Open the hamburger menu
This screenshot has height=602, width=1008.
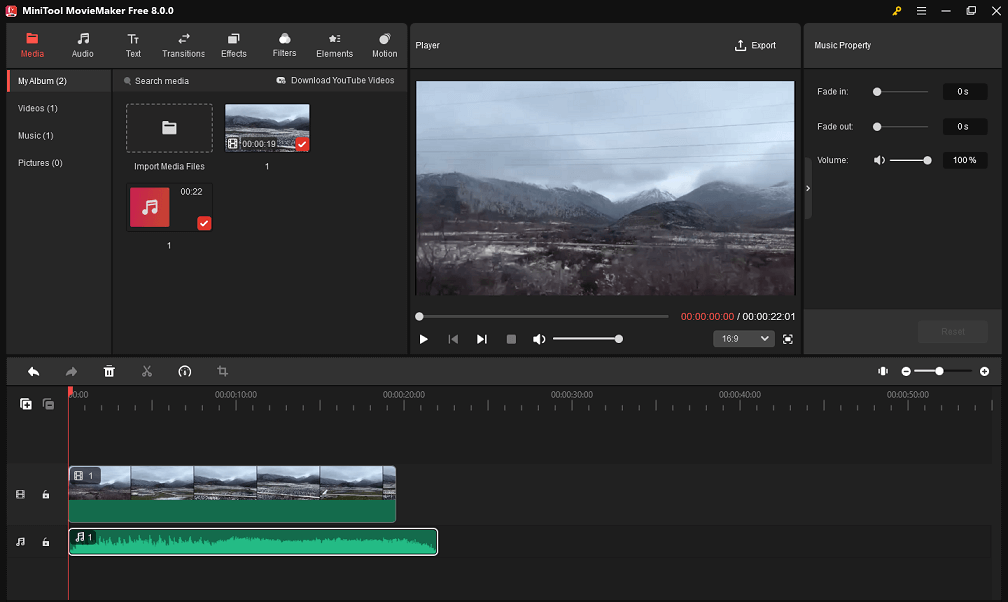click(921, 11)
